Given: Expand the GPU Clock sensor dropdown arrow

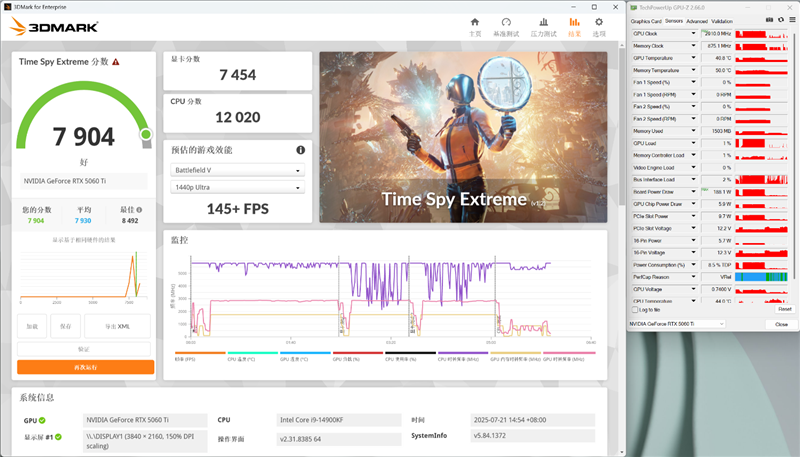Looking at the screenshot, I should click(x=693, y=33).
